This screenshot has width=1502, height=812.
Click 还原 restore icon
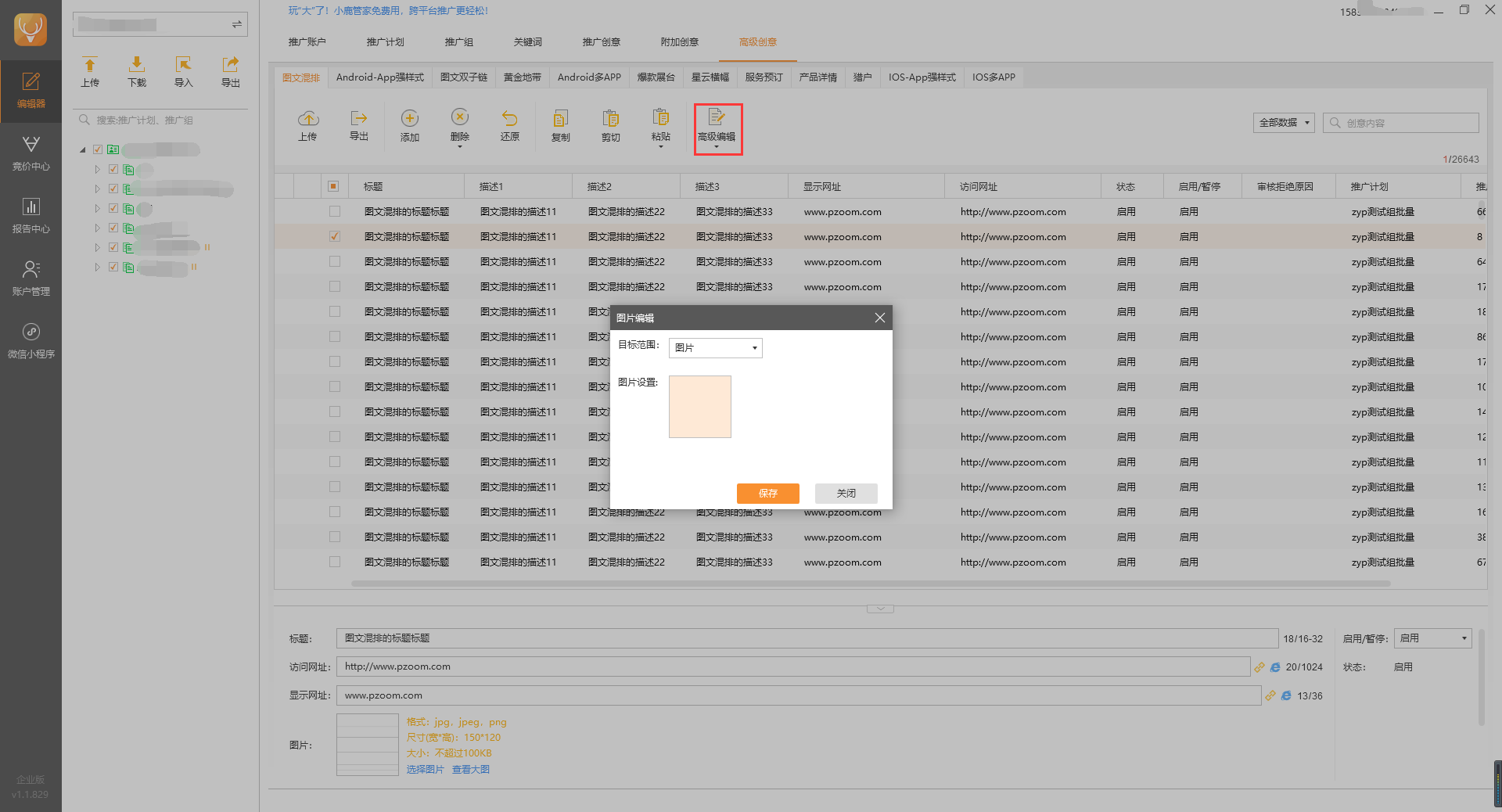[510, 126]
